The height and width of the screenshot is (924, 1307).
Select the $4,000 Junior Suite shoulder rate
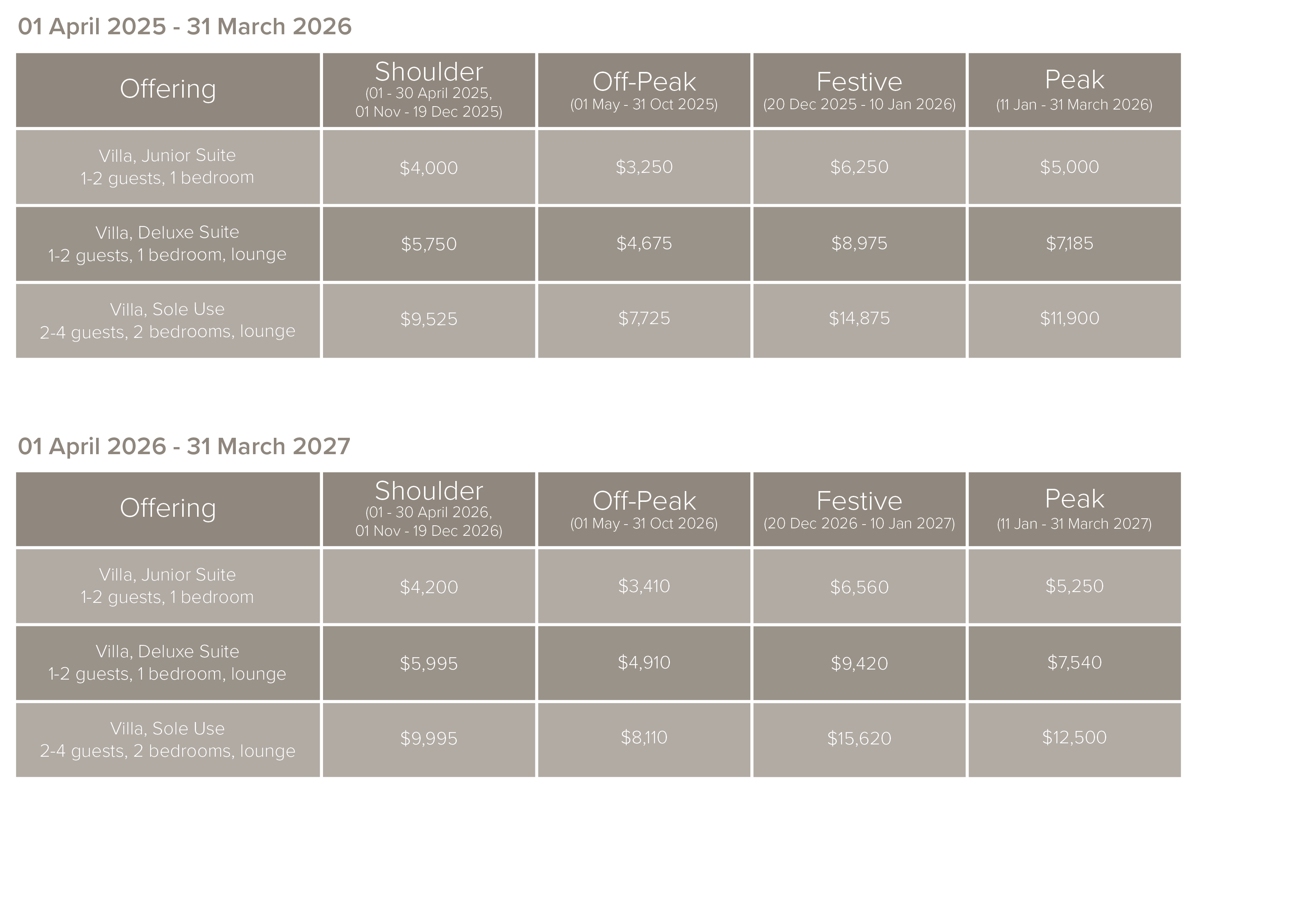(x=428, y=167)
